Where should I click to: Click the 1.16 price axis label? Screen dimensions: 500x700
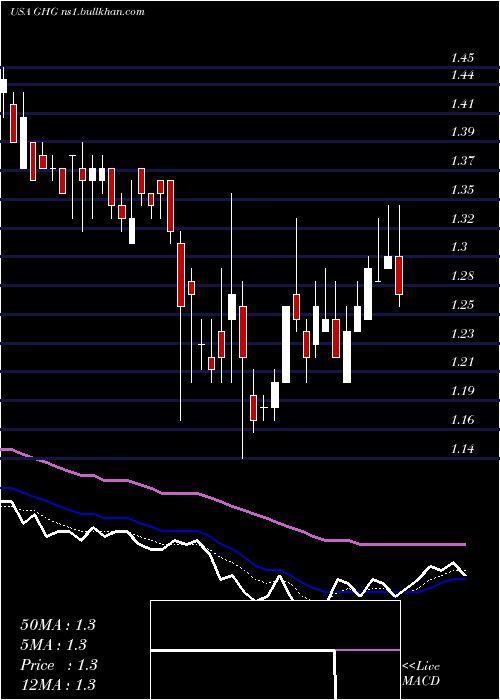point(462,420)
